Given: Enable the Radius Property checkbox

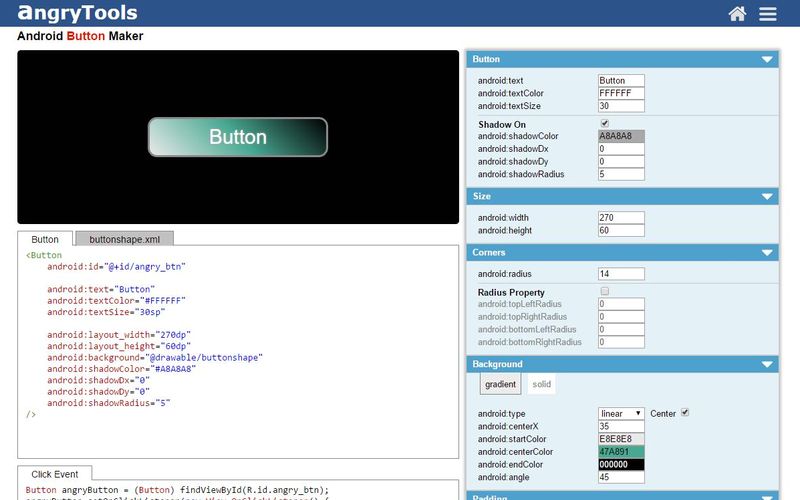Looking at the screenshot, I should 605,291.
